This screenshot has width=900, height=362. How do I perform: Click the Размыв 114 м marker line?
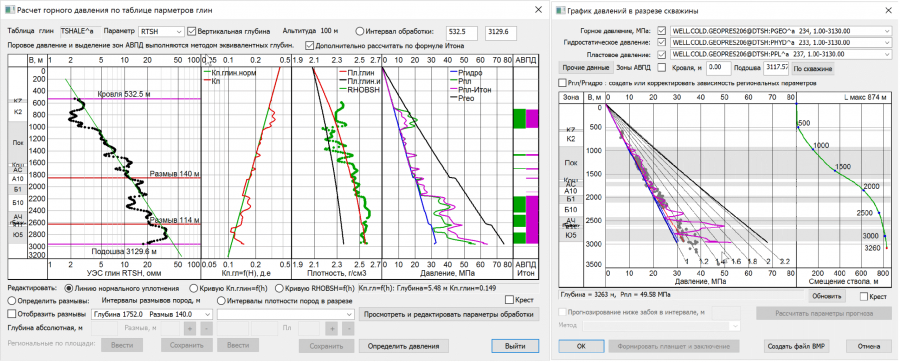(x=123, y=224)
